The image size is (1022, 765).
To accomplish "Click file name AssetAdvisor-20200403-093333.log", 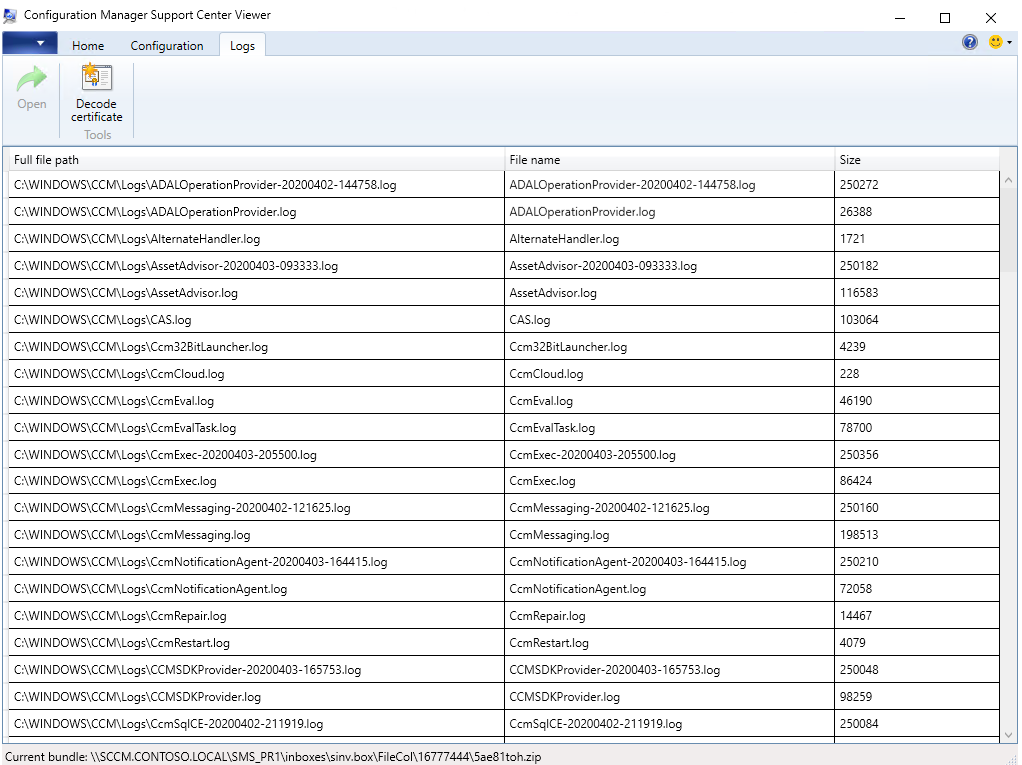I will tap(604, 266).
